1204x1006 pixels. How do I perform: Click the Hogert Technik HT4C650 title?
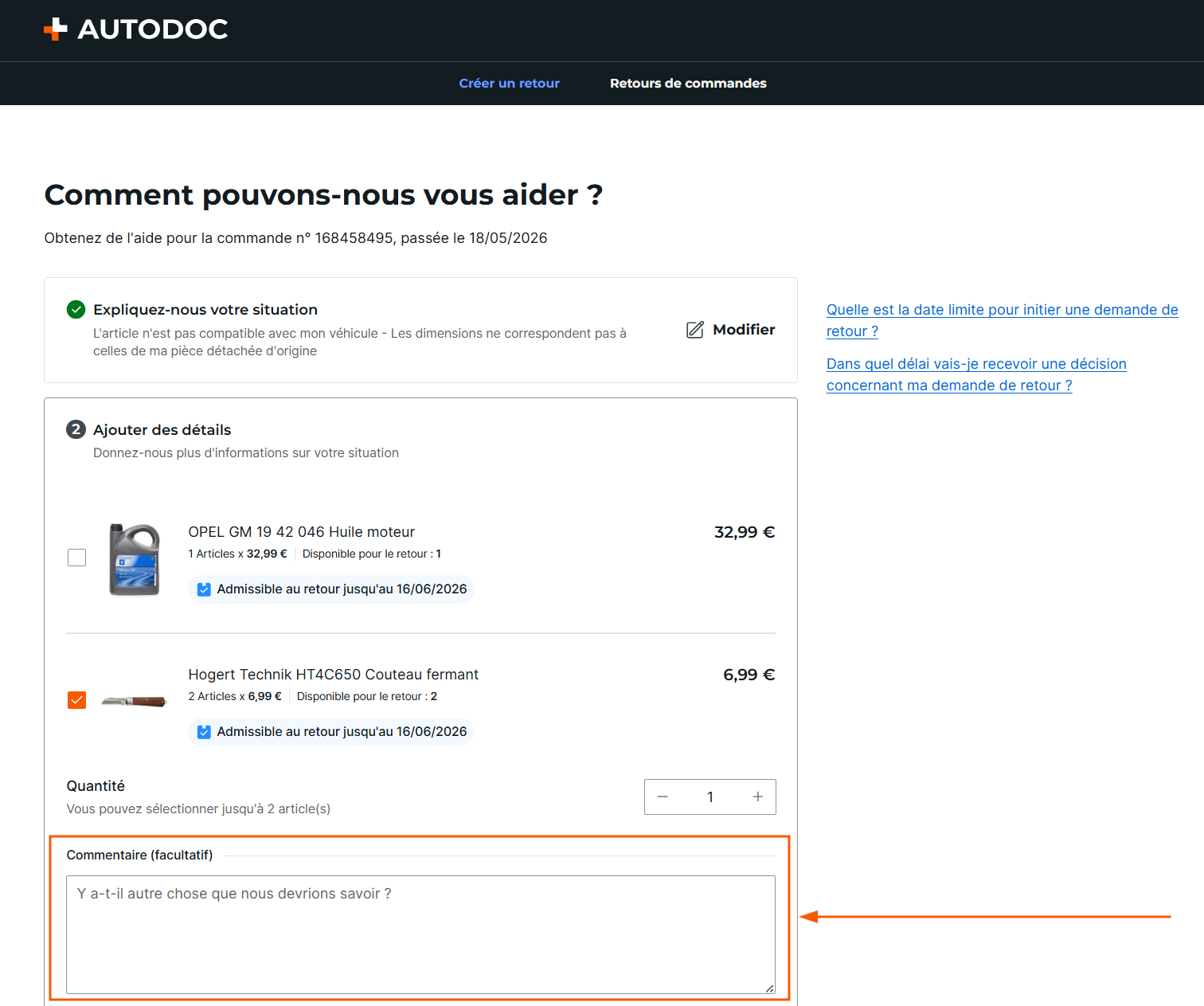pyautogui.click(x=334, y=675)
